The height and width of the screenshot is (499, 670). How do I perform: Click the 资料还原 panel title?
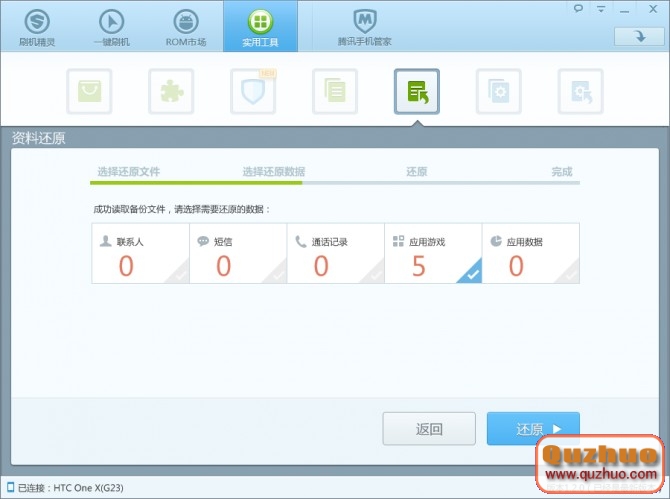pos(38,138)
